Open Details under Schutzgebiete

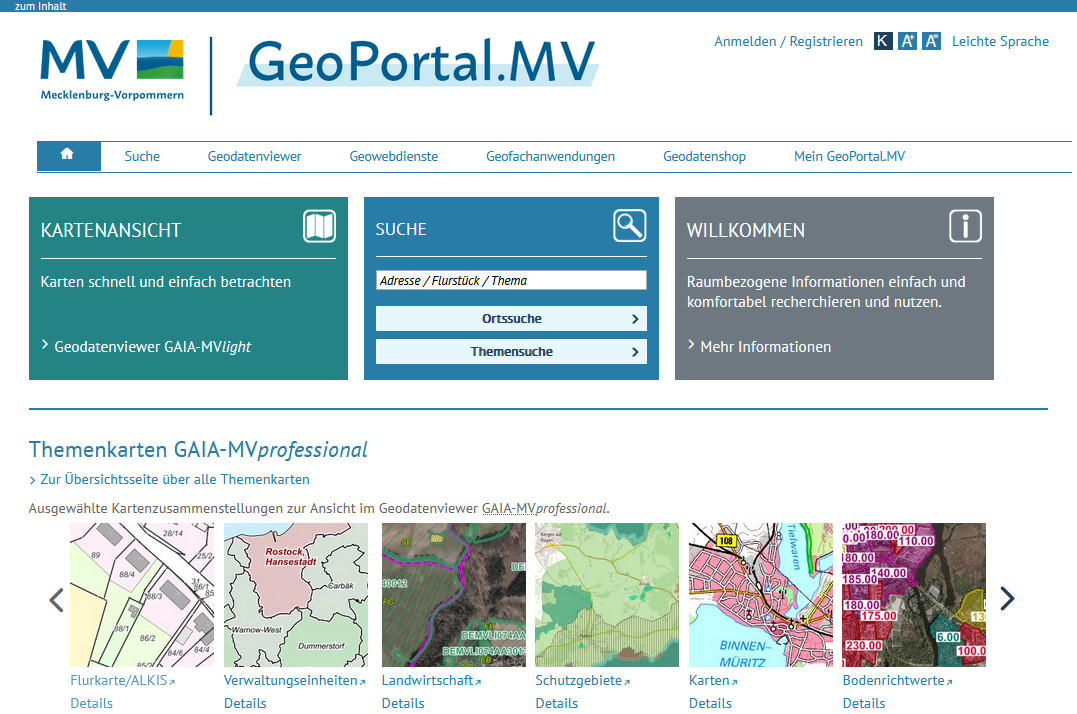(x=556, y=703)
